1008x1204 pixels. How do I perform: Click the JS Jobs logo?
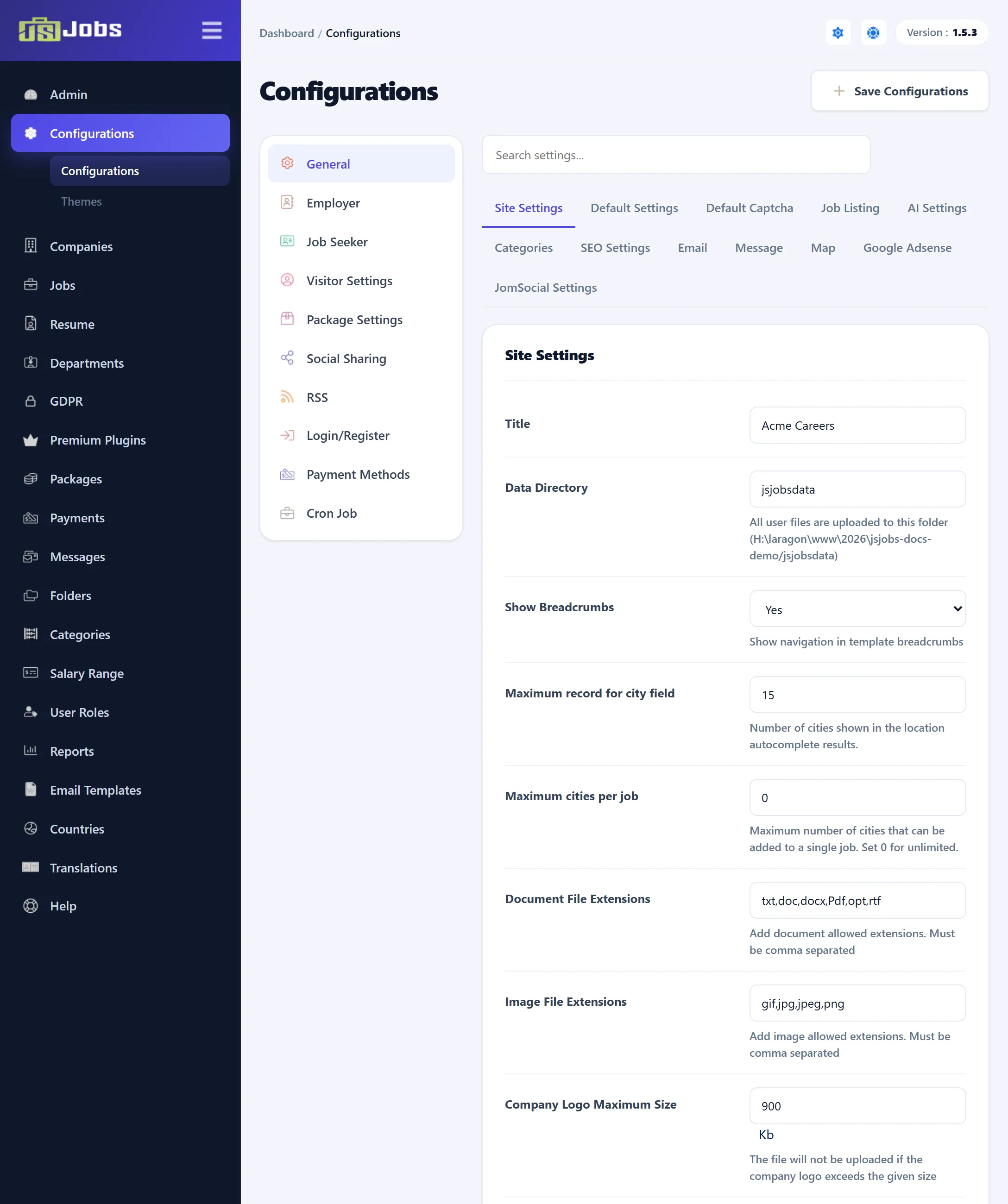pyautogui.click(x=70, y=29)
